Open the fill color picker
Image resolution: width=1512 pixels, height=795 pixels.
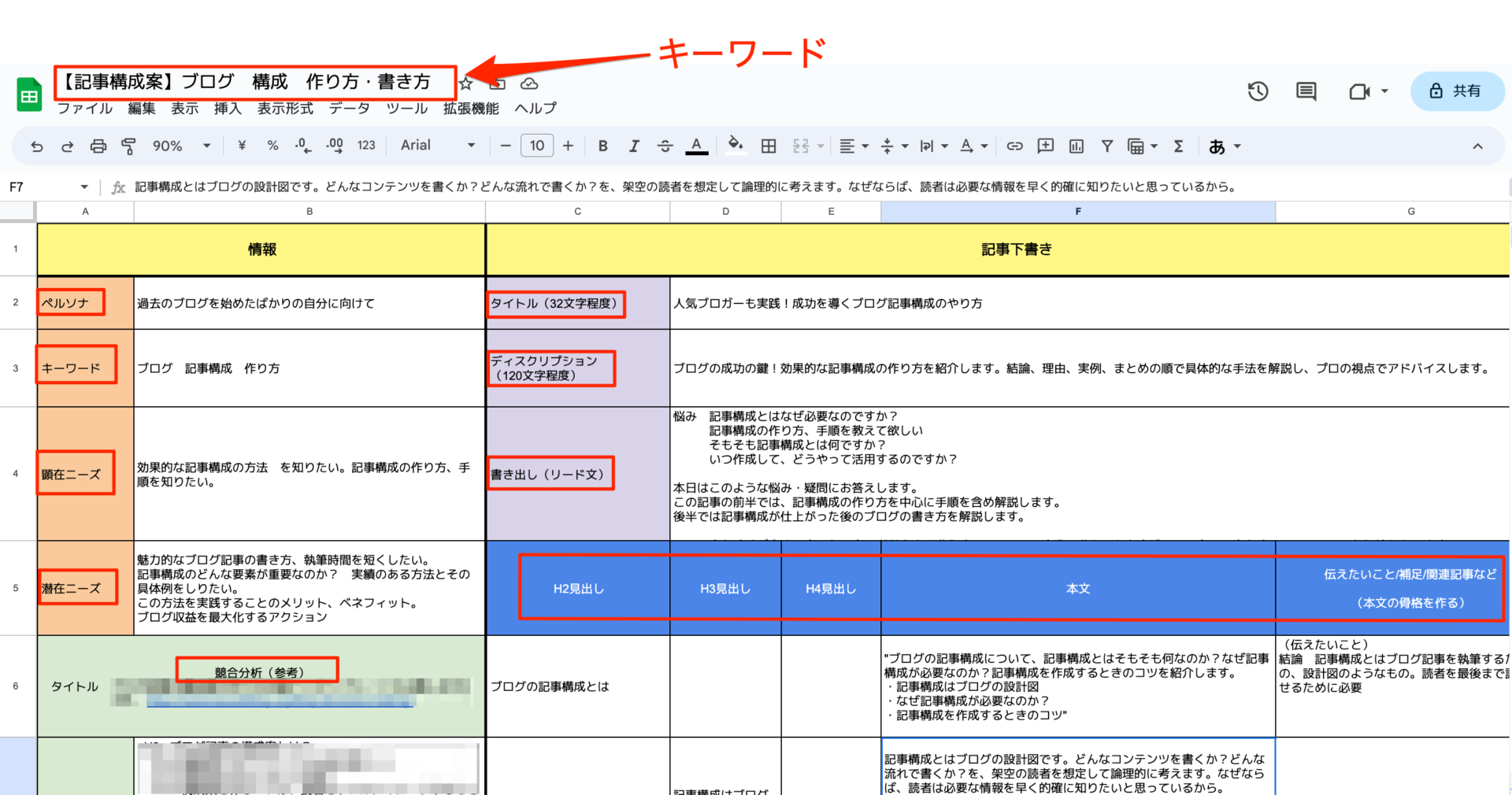(x=736, y=146)
